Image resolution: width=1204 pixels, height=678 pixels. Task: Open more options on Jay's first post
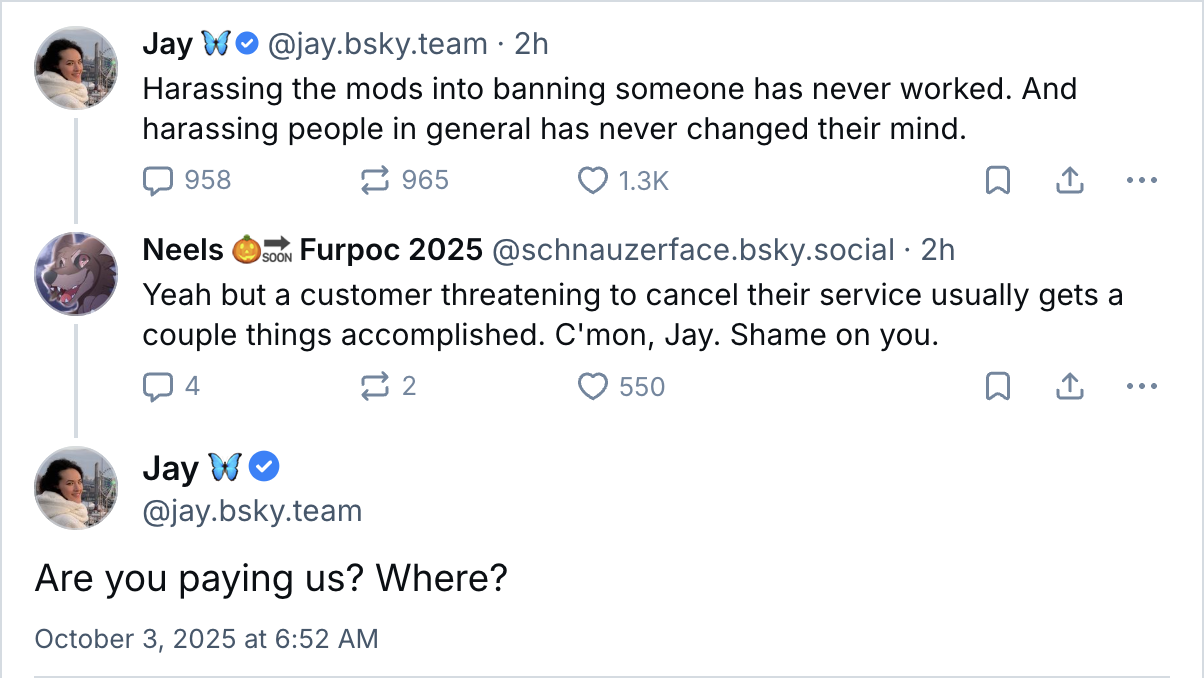coord(1141,180)
